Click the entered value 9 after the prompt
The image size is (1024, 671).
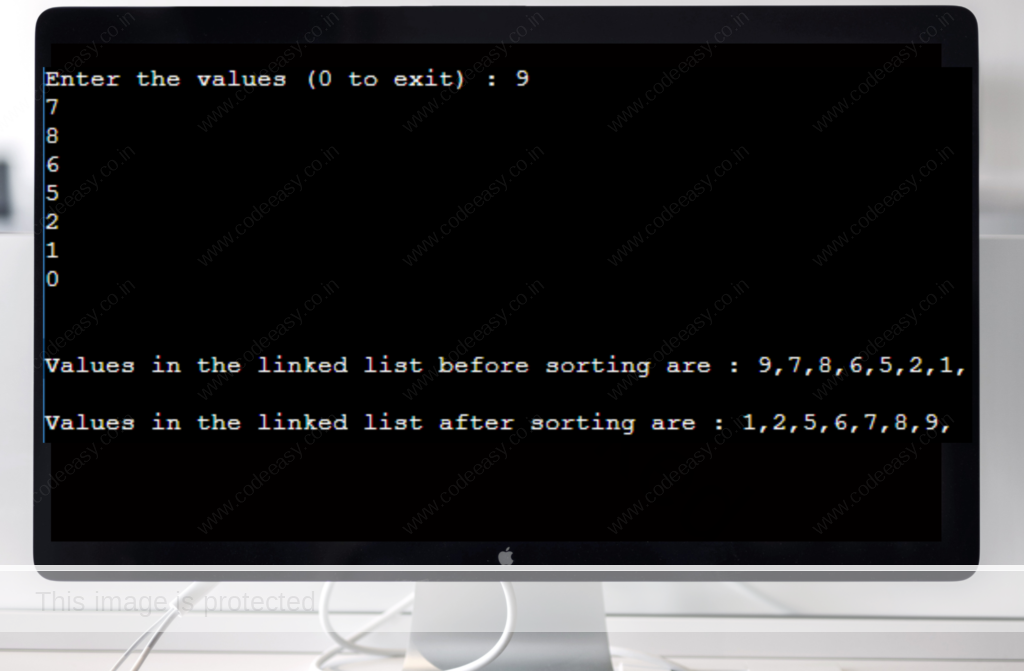[x=522, y=78]
